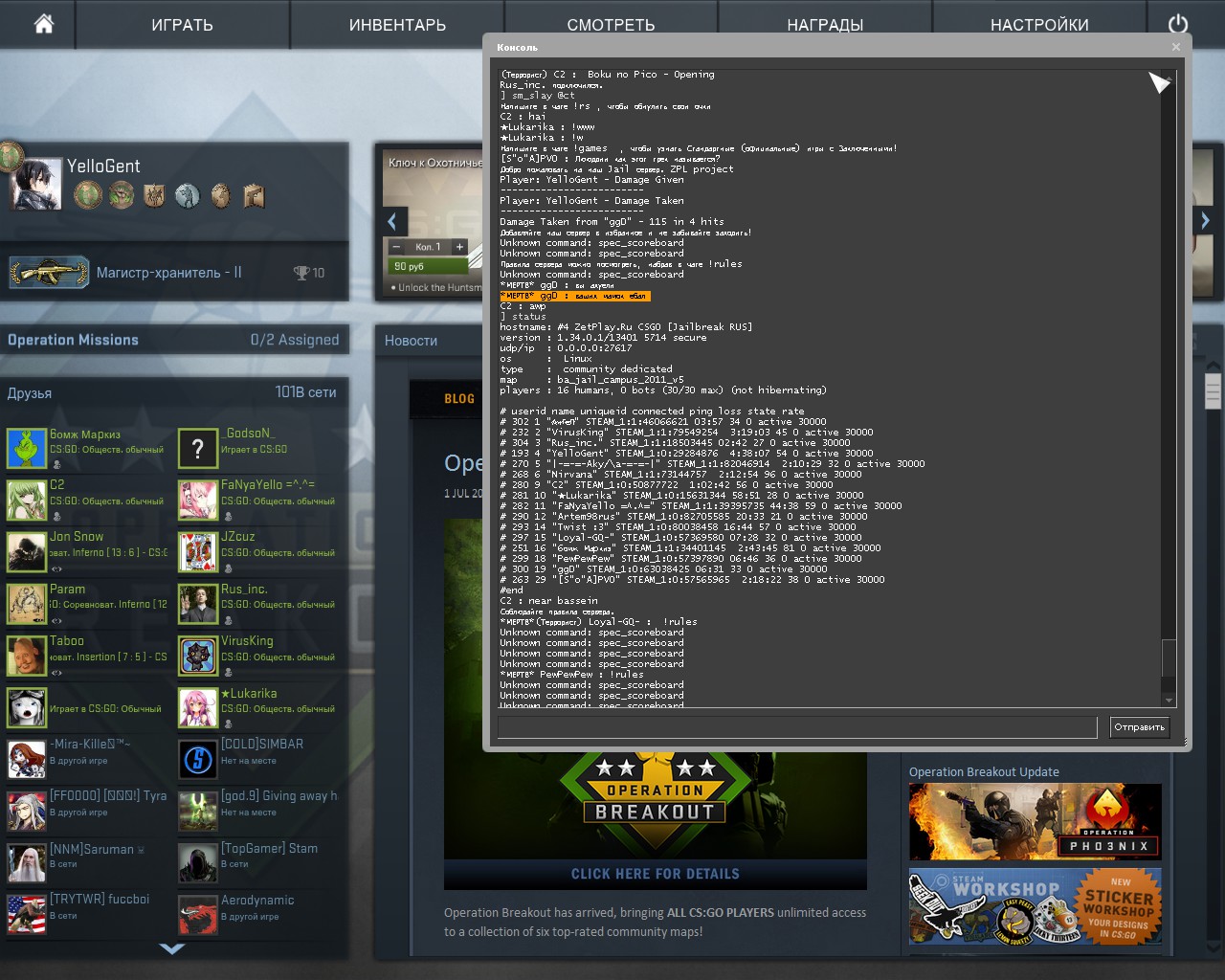Click VirusKing's avatar
This screenshot has width=1225, height=980.
[x=198, y=656]
